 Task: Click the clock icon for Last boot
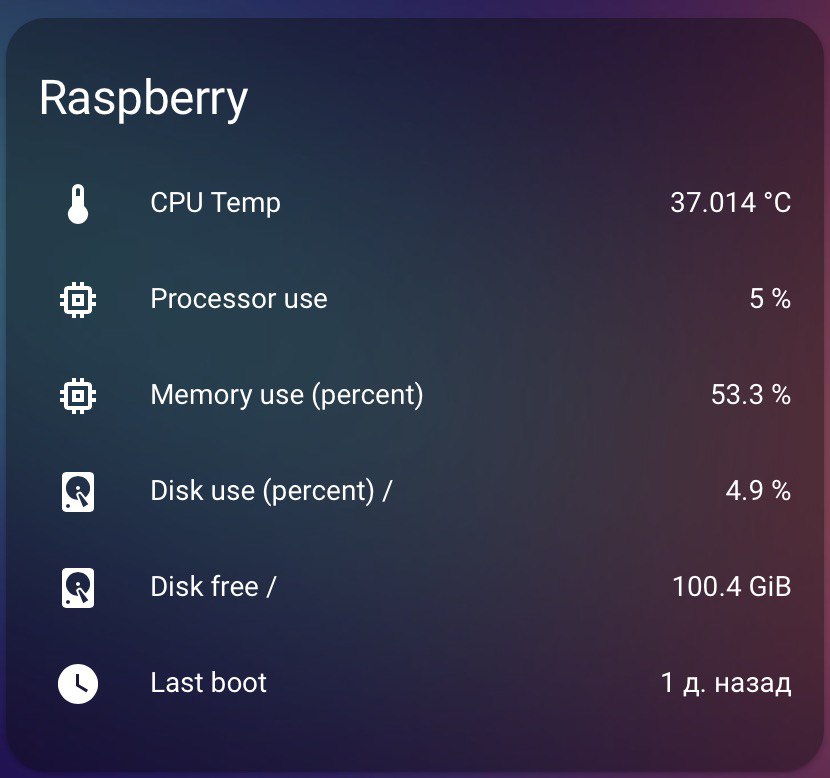pyautogui.click(x=78, y=683)
